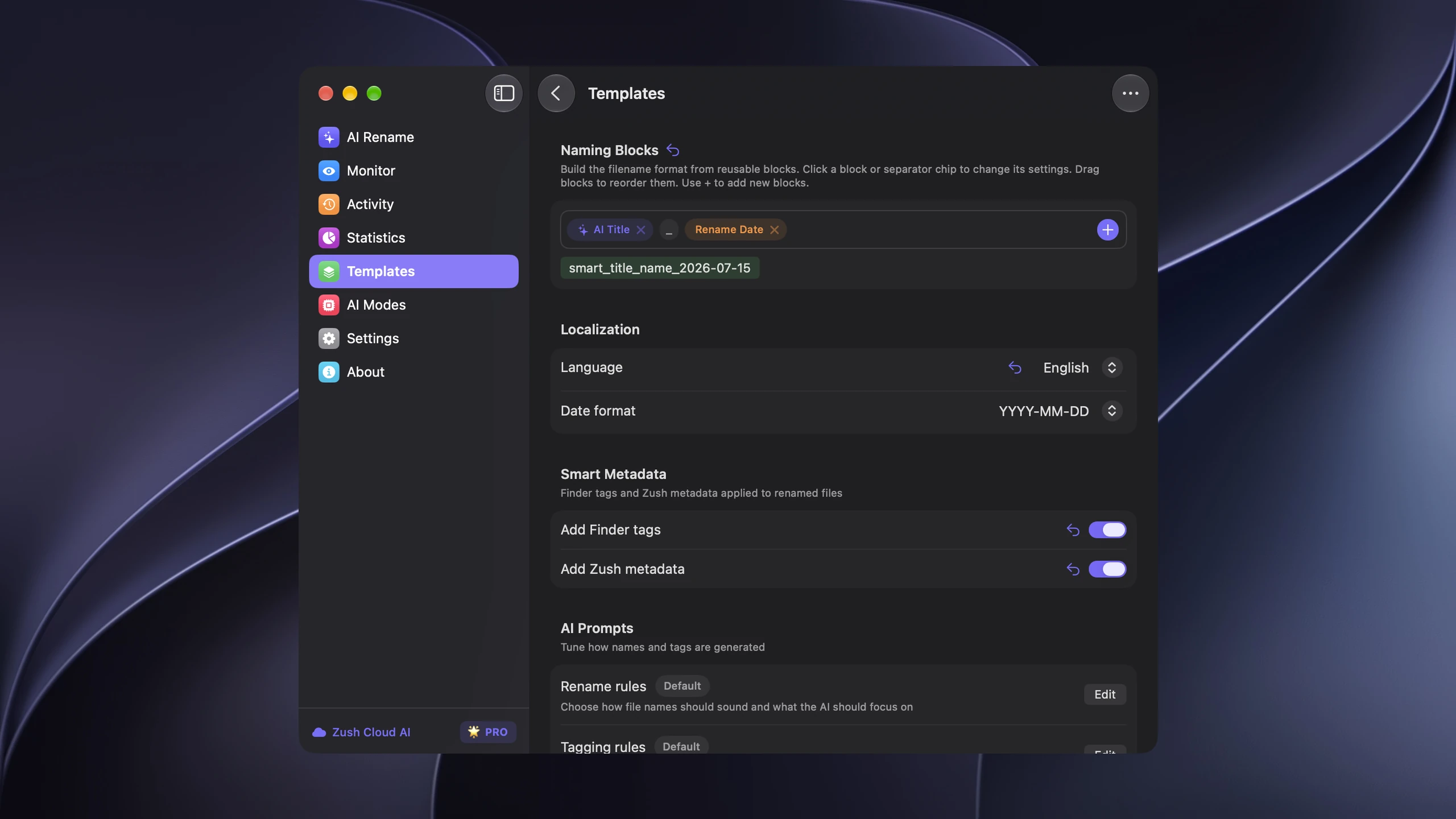Disable the Add Finder tags switch
The height and width of the screenshot is (819, 1456).
[x=1107, y=530]
